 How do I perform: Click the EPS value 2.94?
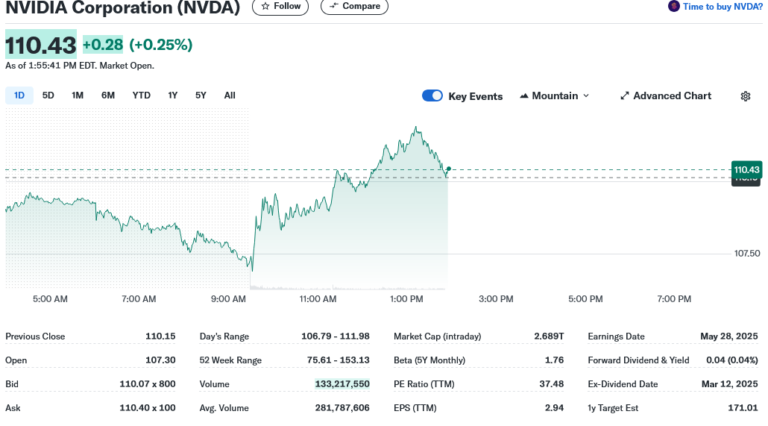[554, 408]
